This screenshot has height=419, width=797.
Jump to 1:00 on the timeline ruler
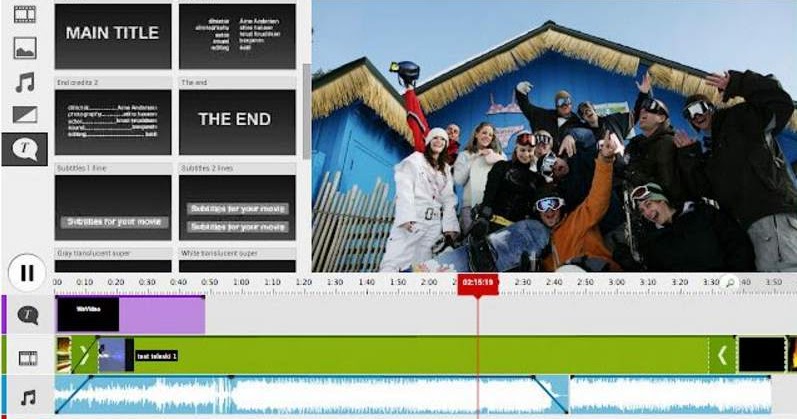(x=241, y=282)
